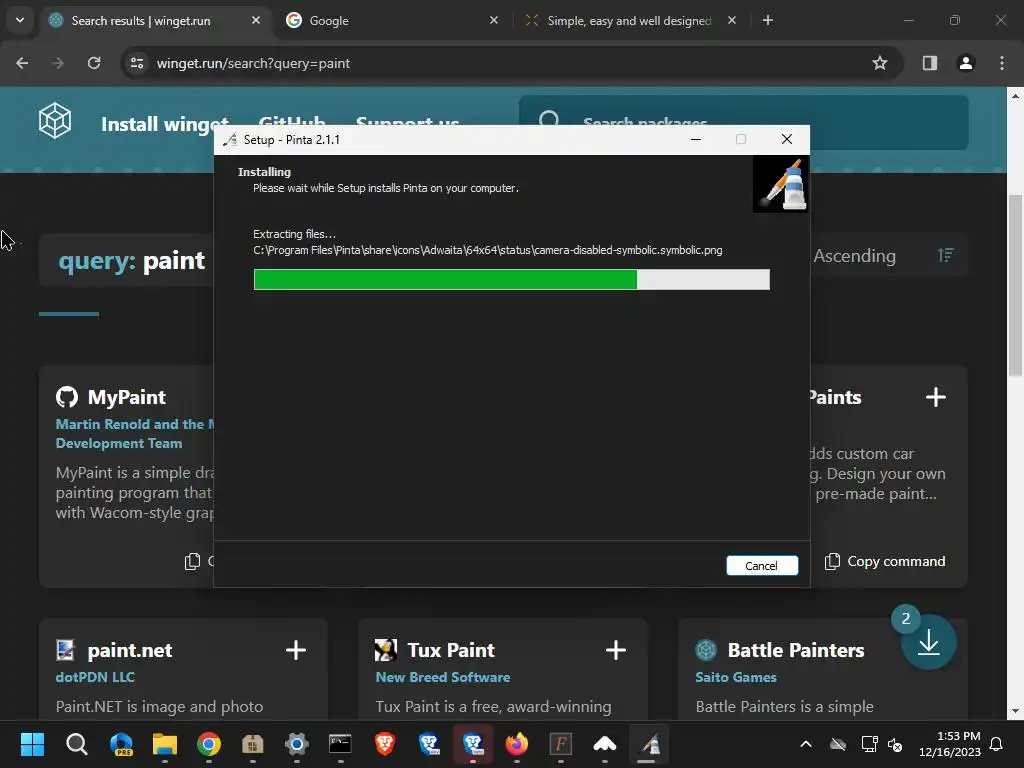Image resolution: width=1024 pixels, height=768 pixels.
Task: Click the Pinta icon in setup title bar
Action: pyautogui.click(x=230, y=140)
